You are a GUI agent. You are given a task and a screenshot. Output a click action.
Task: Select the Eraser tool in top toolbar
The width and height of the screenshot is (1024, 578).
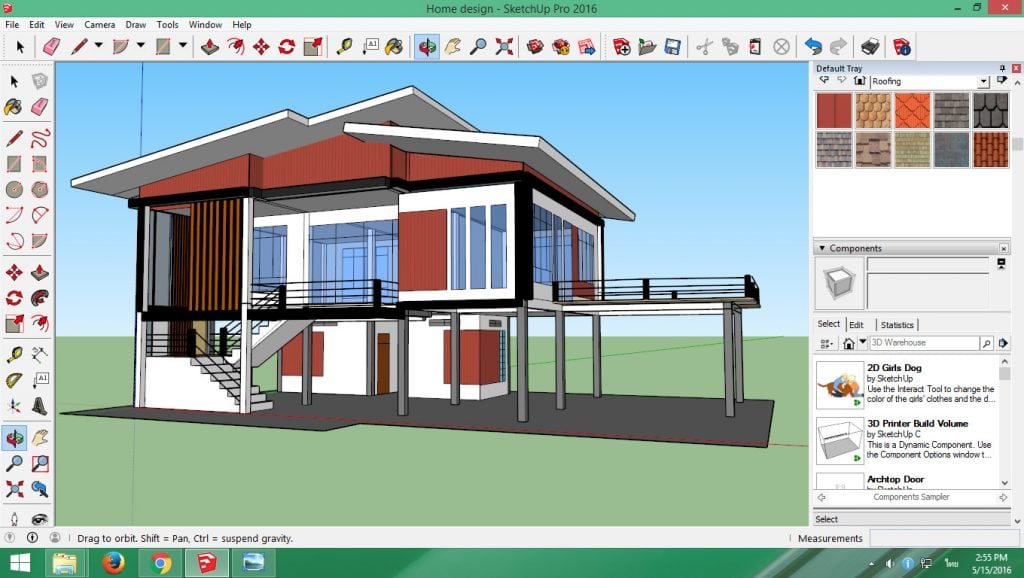point(52,46)
